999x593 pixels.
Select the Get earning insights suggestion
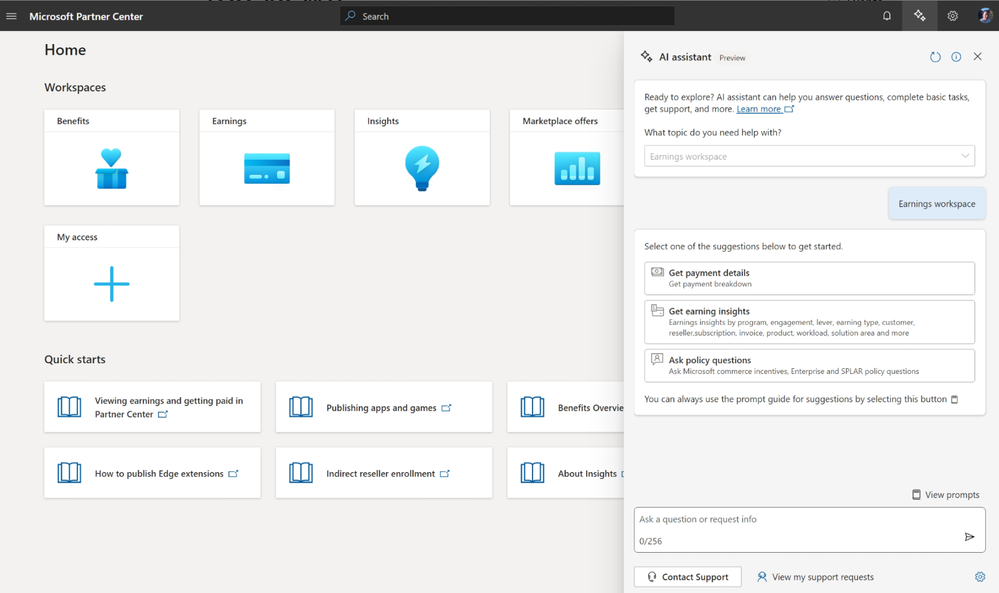click(x=809, y=322)
